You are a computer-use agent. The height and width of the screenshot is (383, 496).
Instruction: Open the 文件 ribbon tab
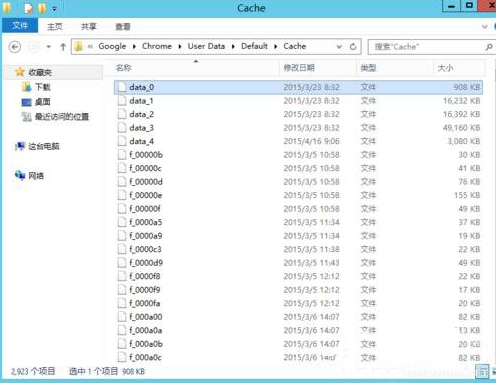tap(20, 26)
